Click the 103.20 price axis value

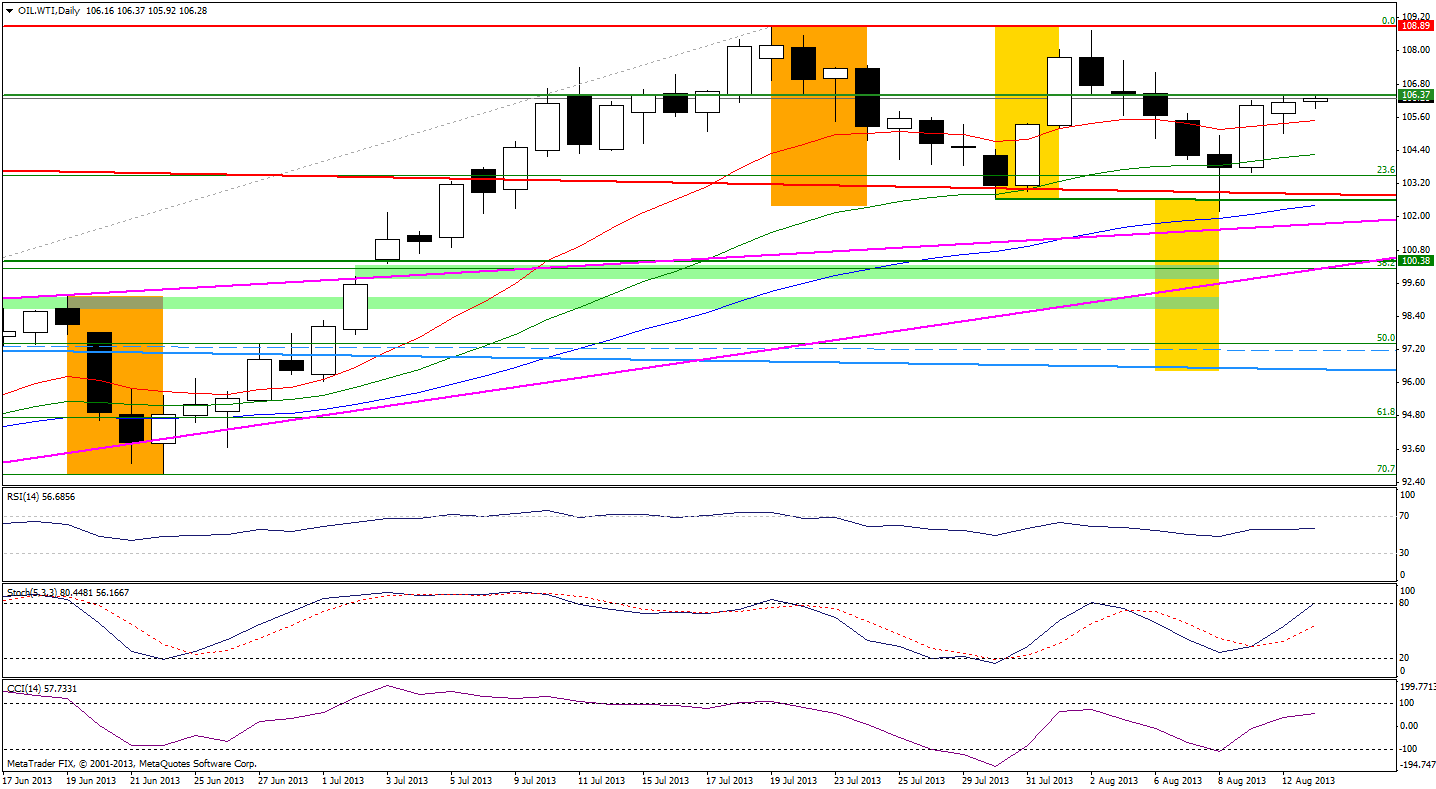(x=1415, y=183)
